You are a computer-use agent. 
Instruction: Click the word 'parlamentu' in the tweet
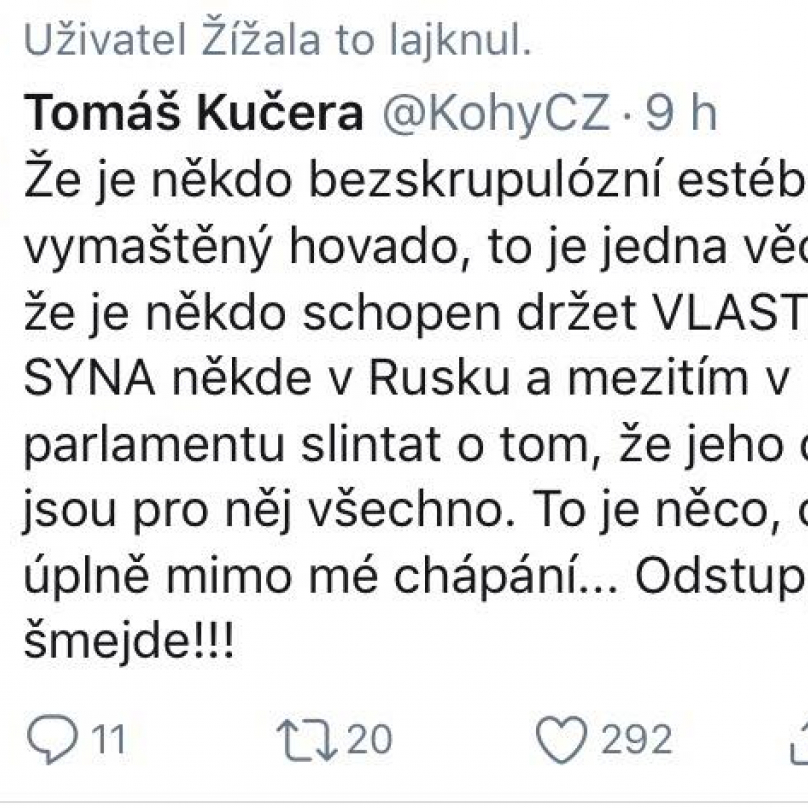(x=155, y=446)
